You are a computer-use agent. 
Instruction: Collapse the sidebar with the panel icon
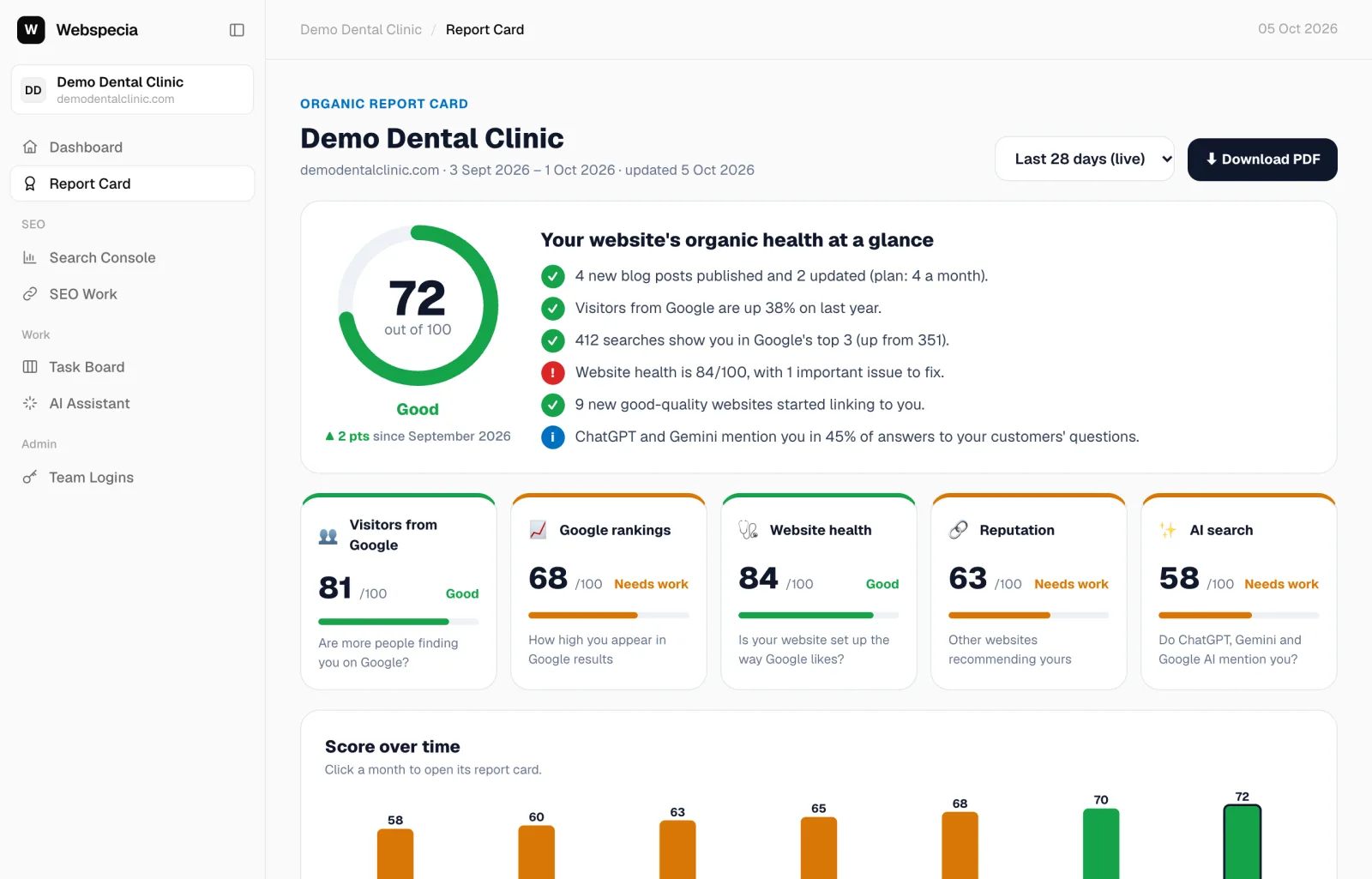pos(237,30)
